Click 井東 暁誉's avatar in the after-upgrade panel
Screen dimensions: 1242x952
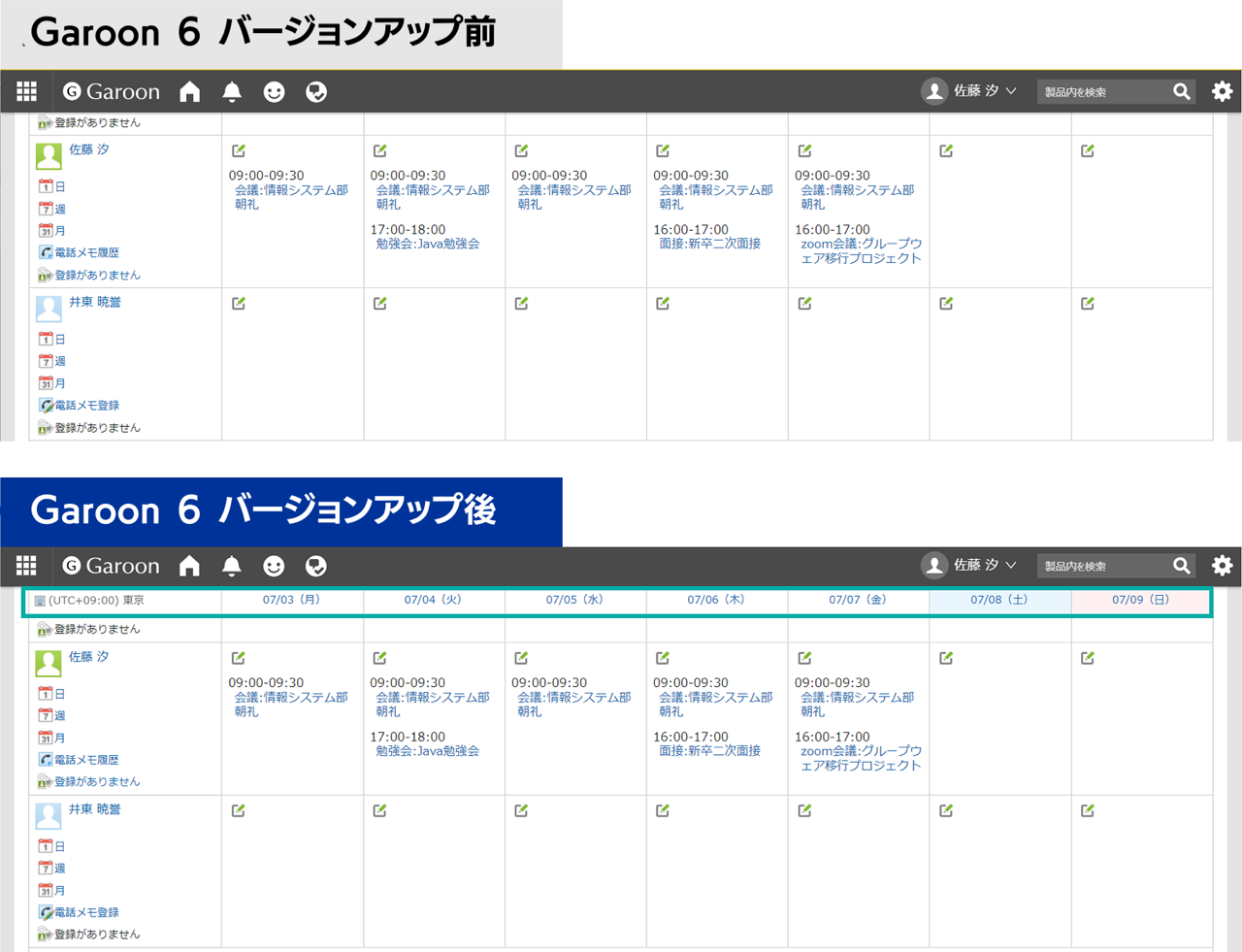coord(49,816)
